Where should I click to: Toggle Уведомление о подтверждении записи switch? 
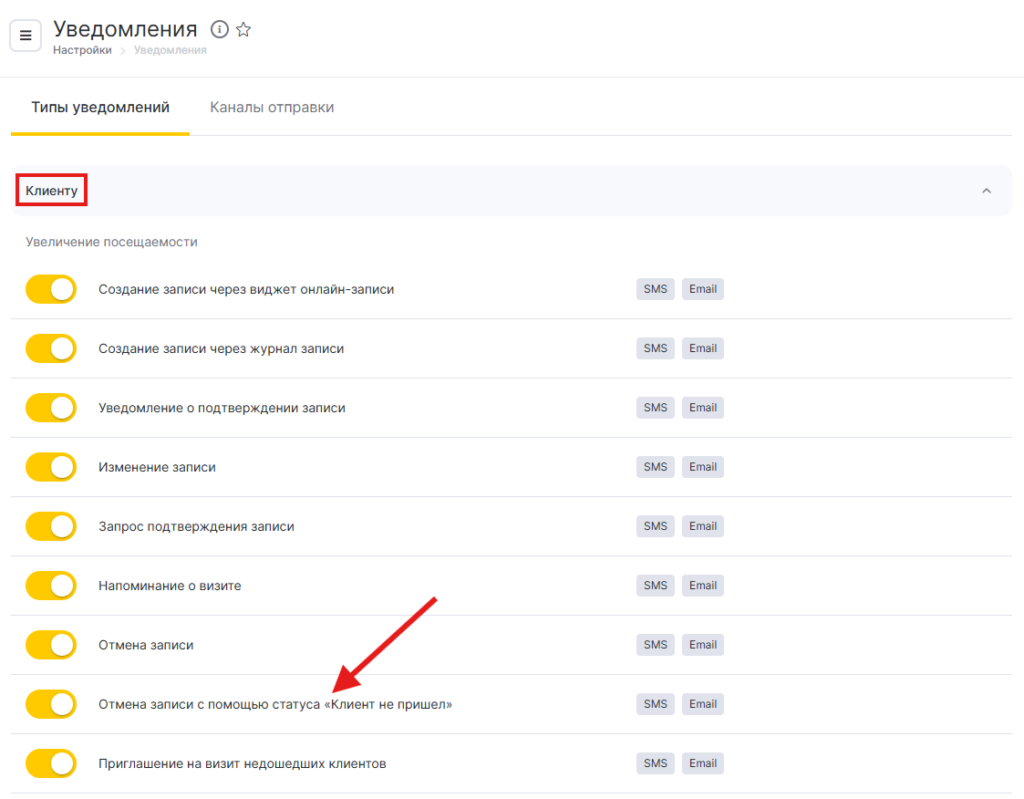point(51,408)
